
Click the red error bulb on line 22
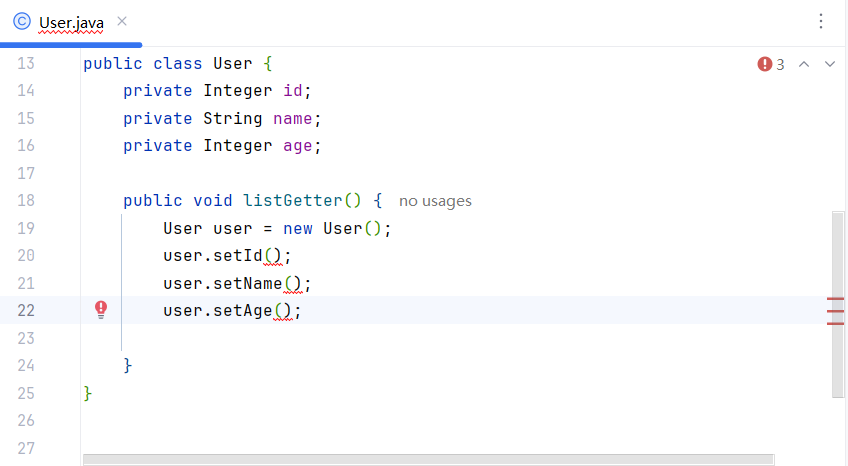(101, 310)
